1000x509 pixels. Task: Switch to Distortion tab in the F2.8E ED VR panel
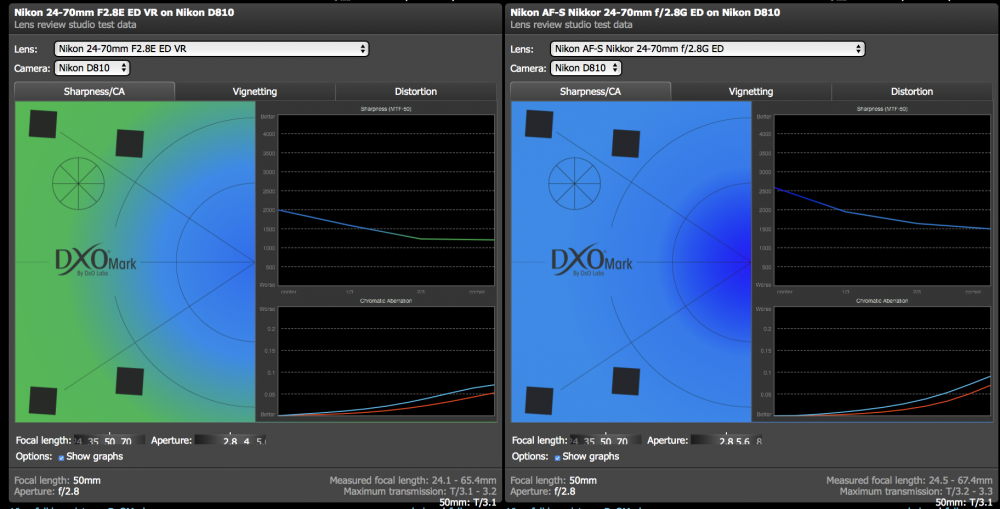pos(416,91)
